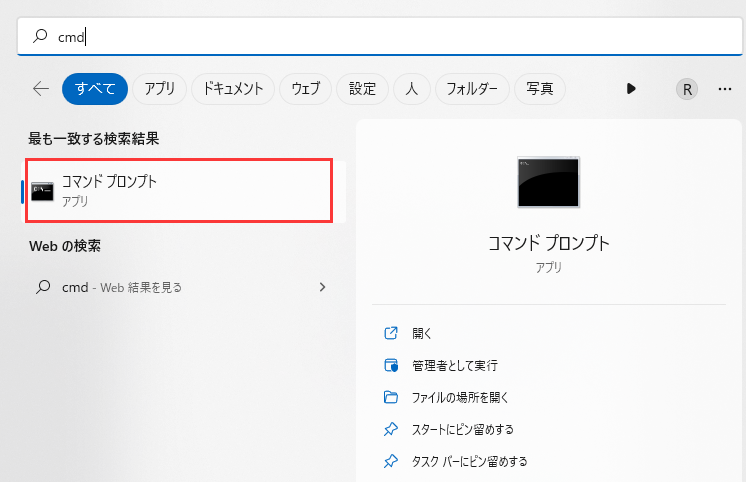
Task: Open cmd - Web 結果を見る result
Action: point(183,287)
